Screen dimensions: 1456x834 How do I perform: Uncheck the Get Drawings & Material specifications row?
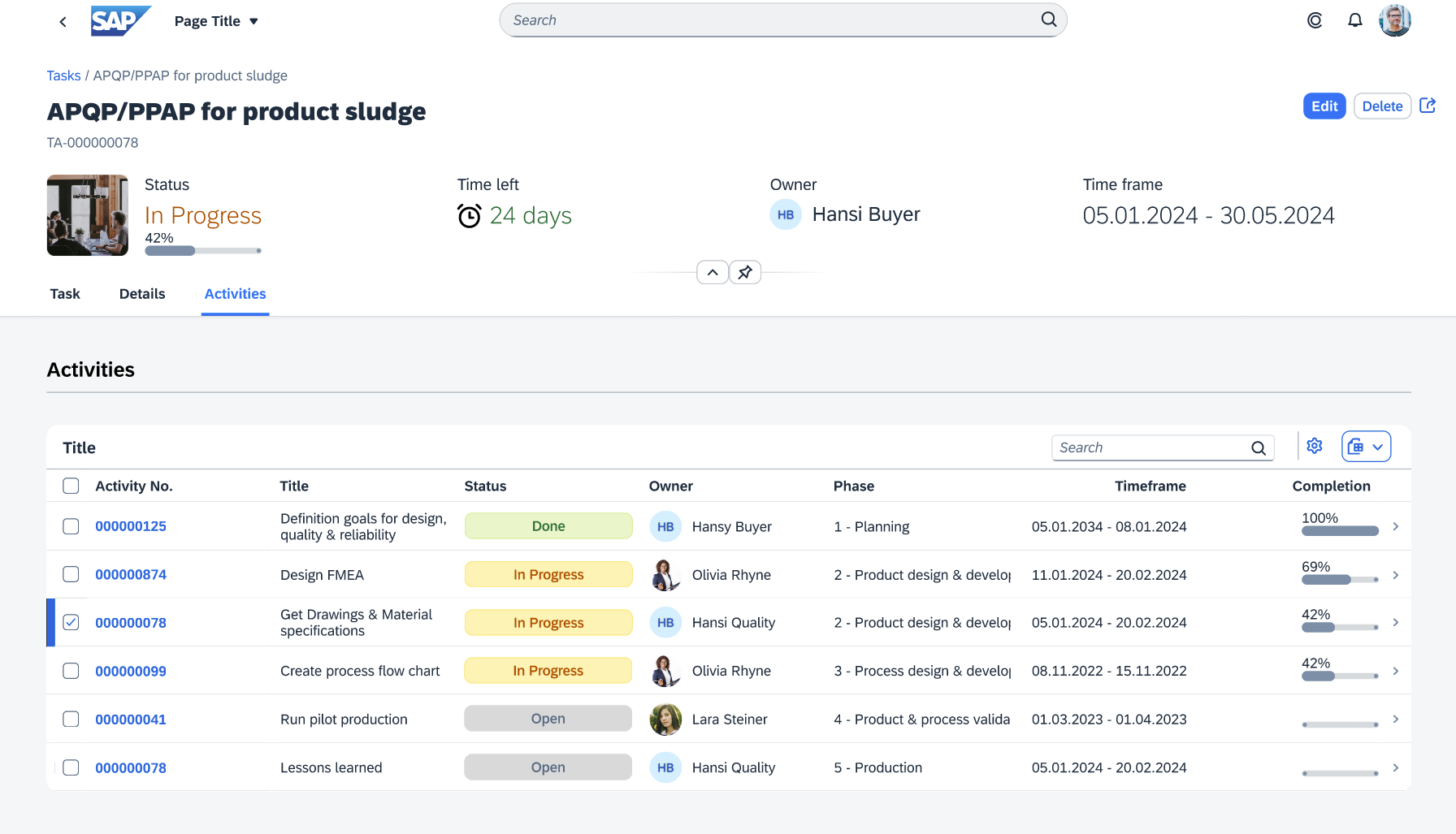coord(71,622)
